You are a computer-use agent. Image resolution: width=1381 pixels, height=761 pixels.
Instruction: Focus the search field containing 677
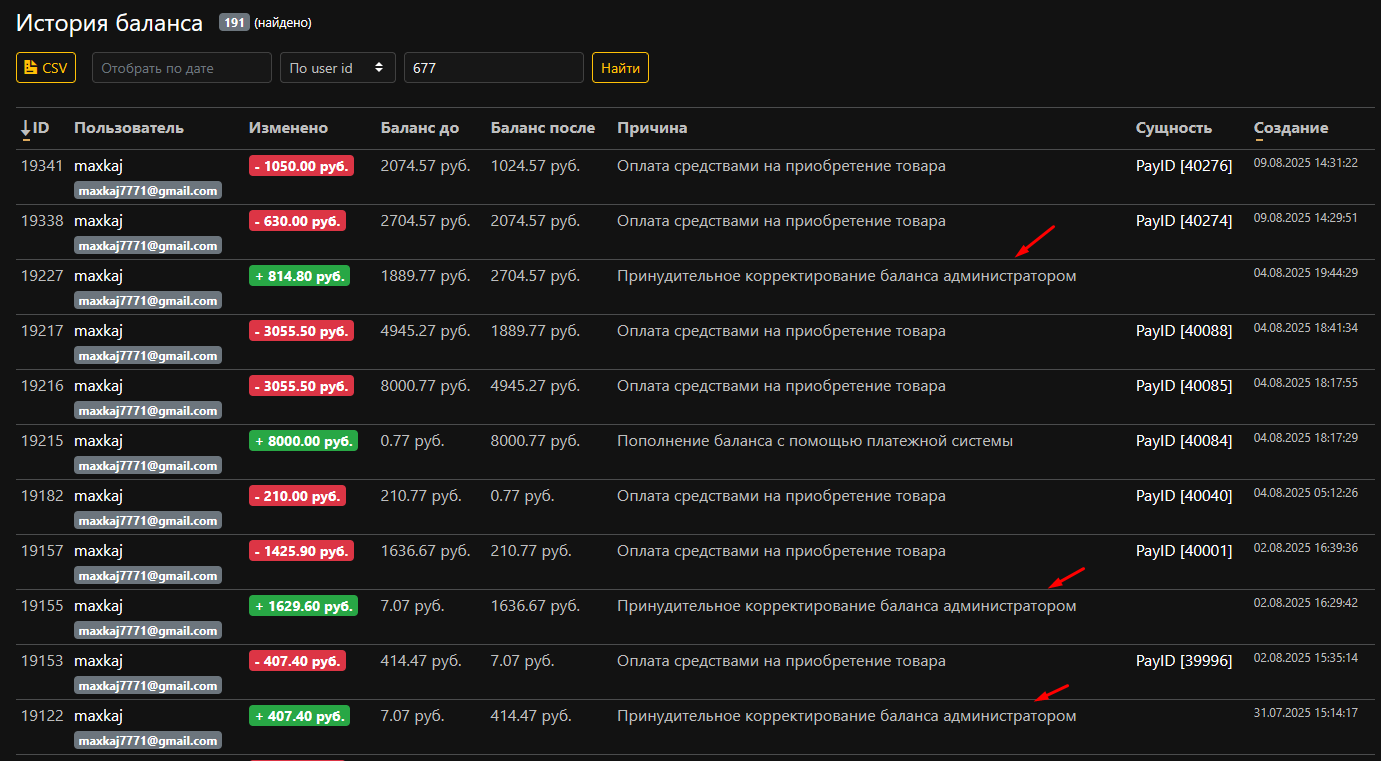[x=494, y=68]
